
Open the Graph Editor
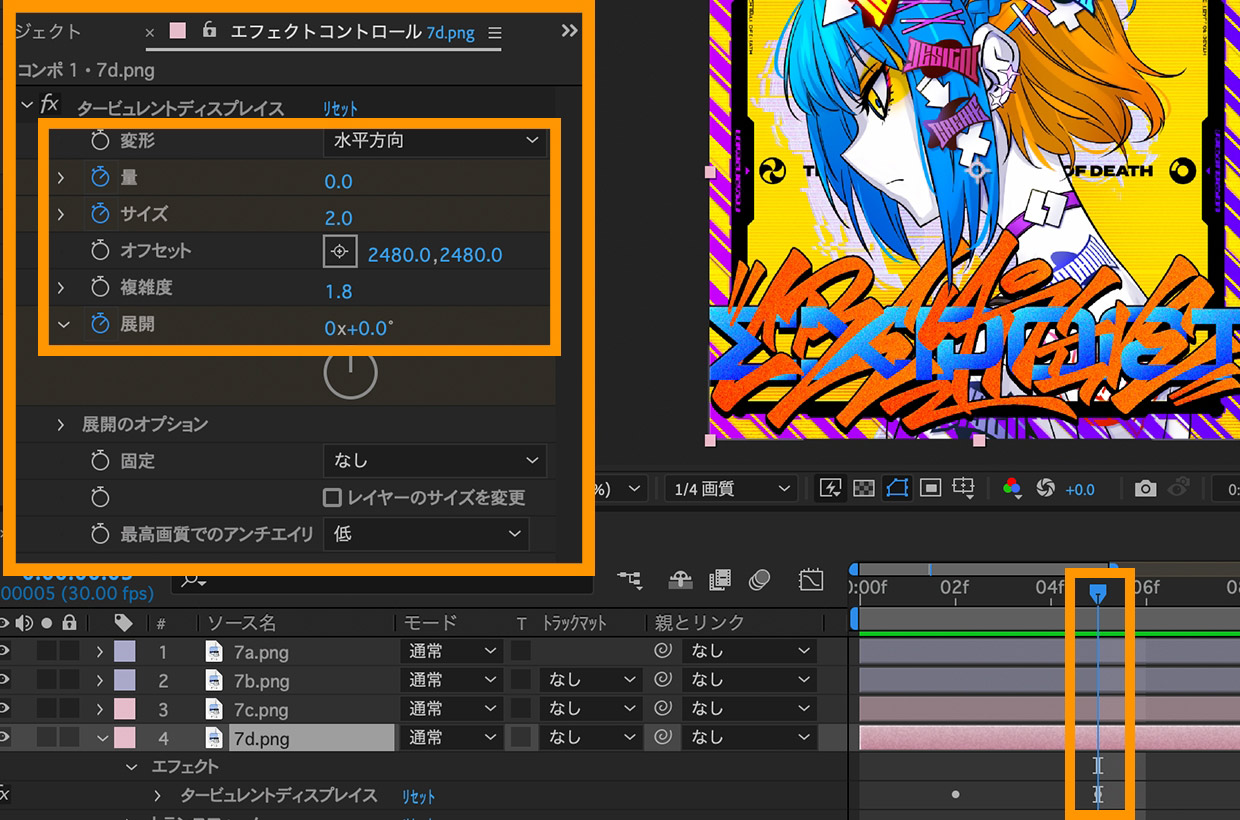810,578
